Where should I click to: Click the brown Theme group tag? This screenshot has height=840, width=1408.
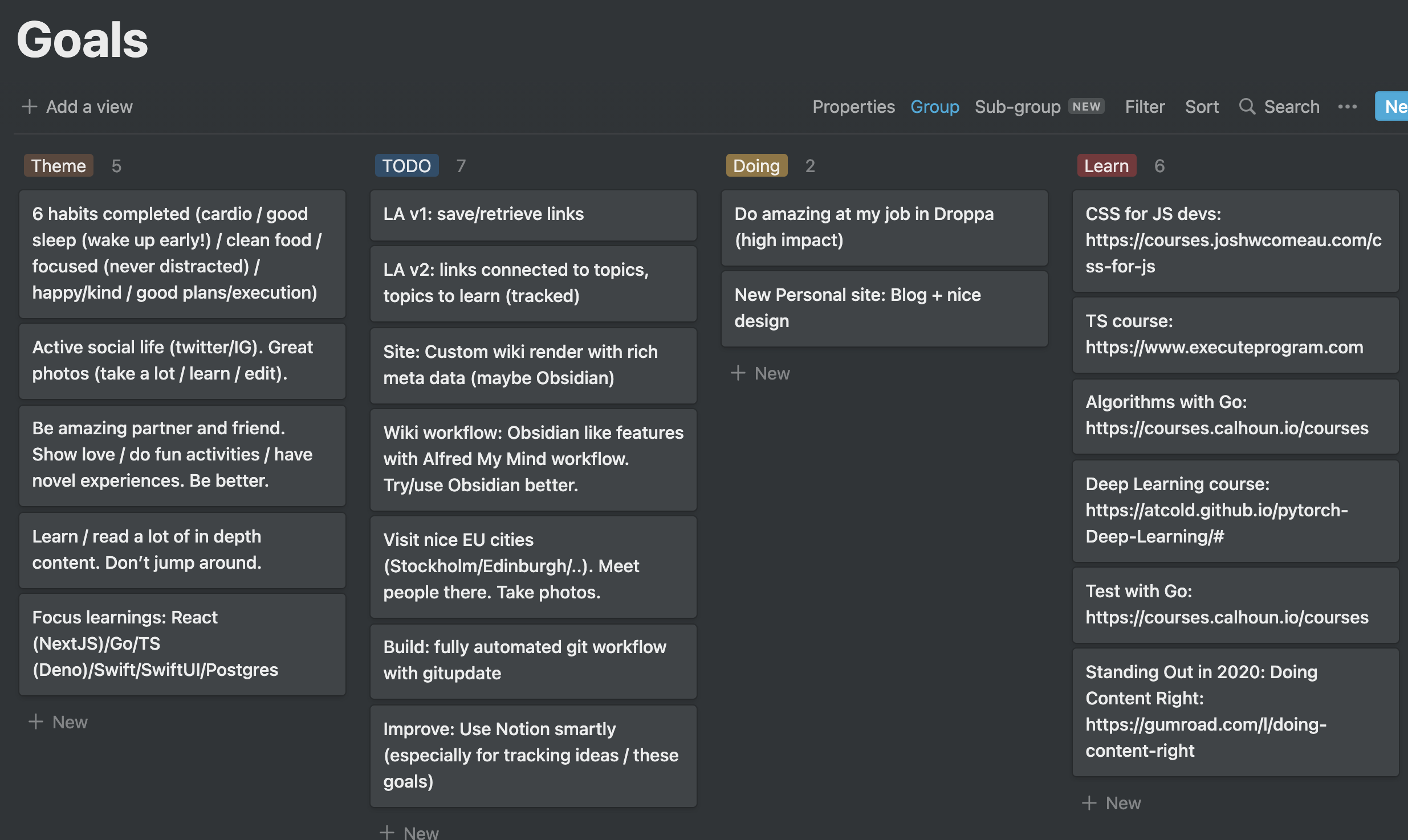[58, 166]
